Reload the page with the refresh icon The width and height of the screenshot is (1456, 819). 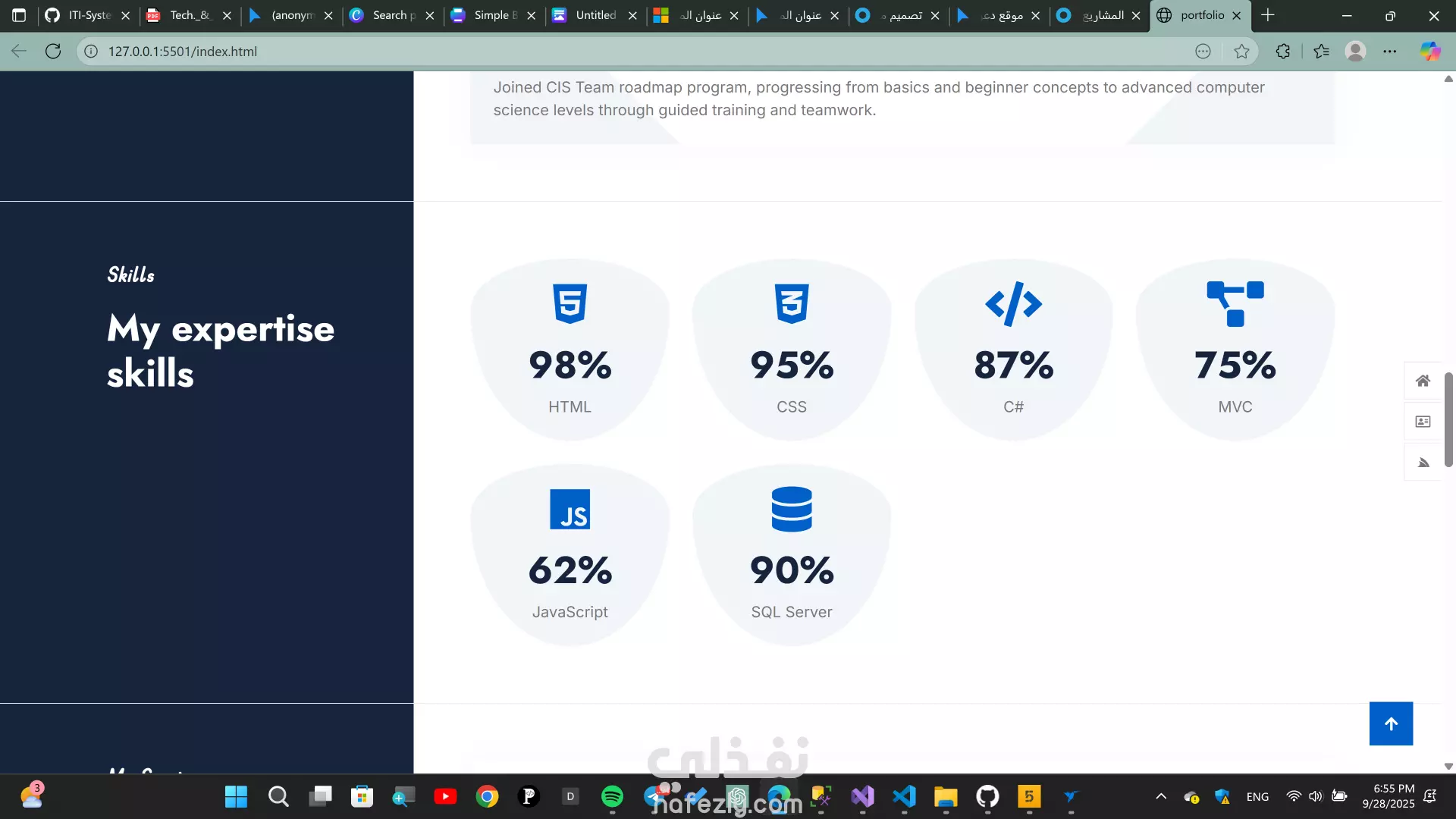(53, 51)
